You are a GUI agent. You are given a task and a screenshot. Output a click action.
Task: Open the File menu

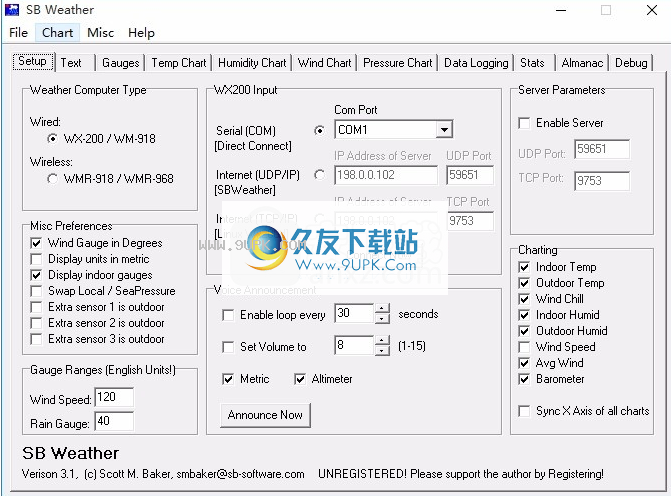[18, 33]
